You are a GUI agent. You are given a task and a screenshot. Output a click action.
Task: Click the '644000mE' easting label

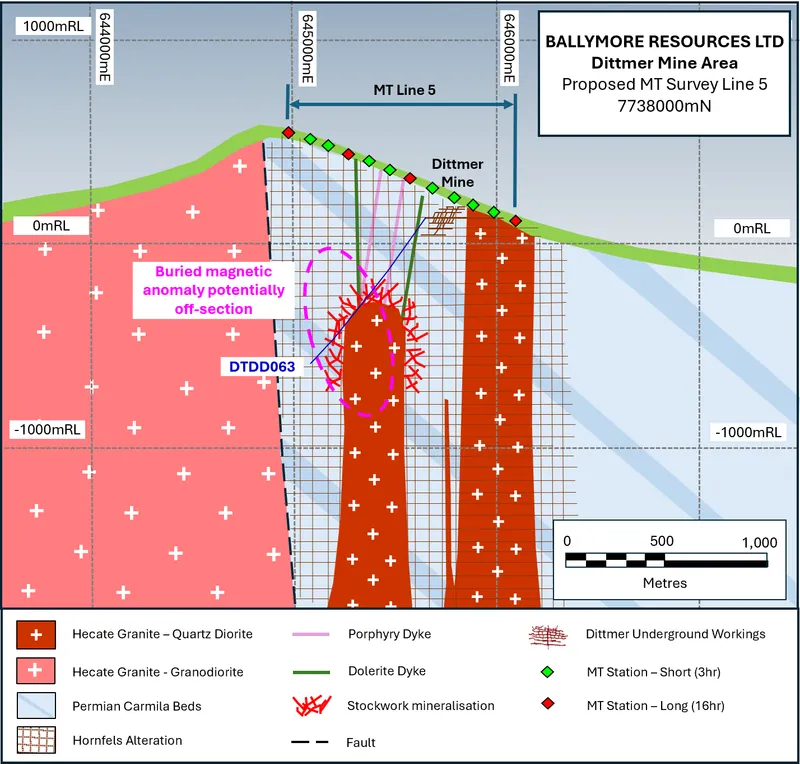(105, 47)
